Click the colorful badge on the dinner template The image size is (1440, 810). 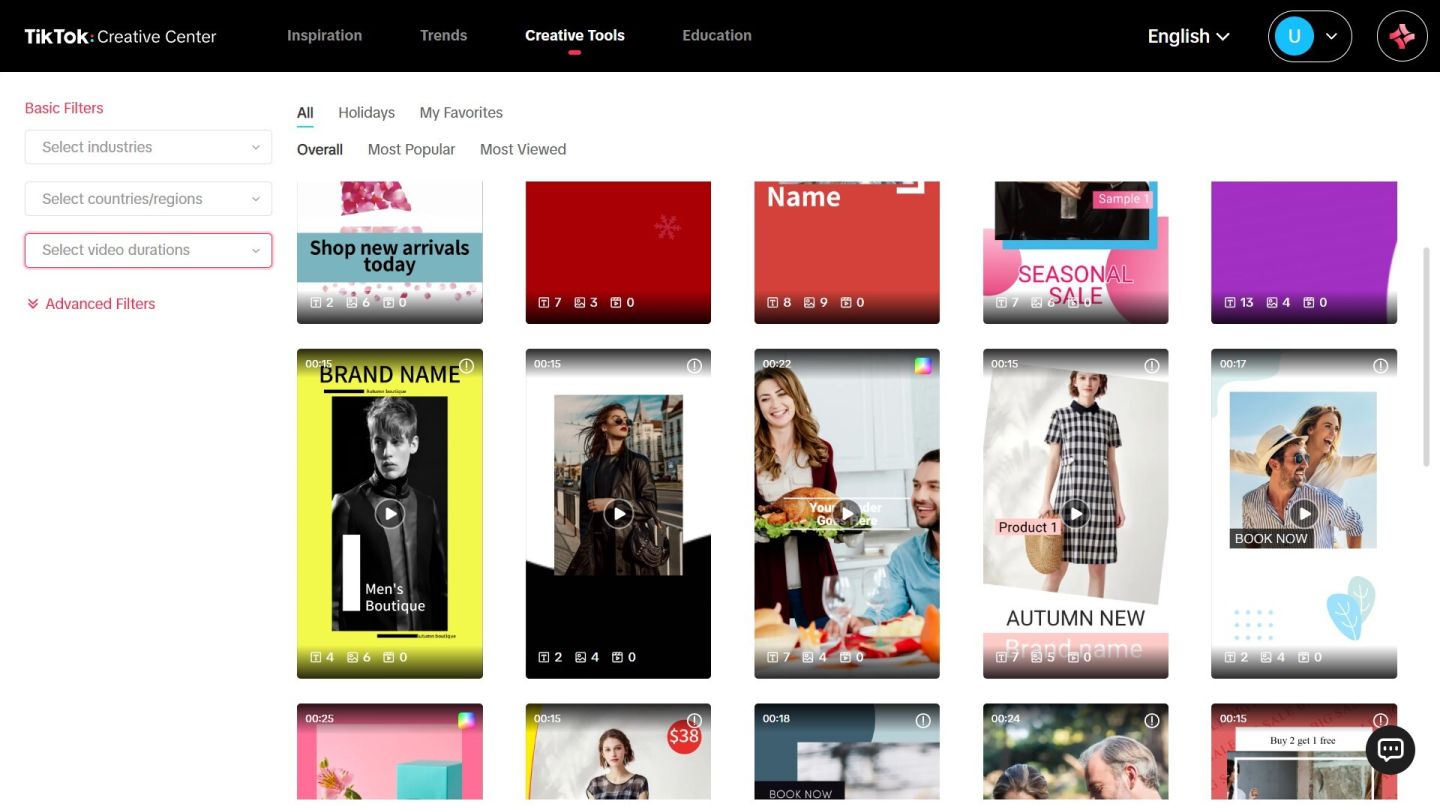(923, 366)
